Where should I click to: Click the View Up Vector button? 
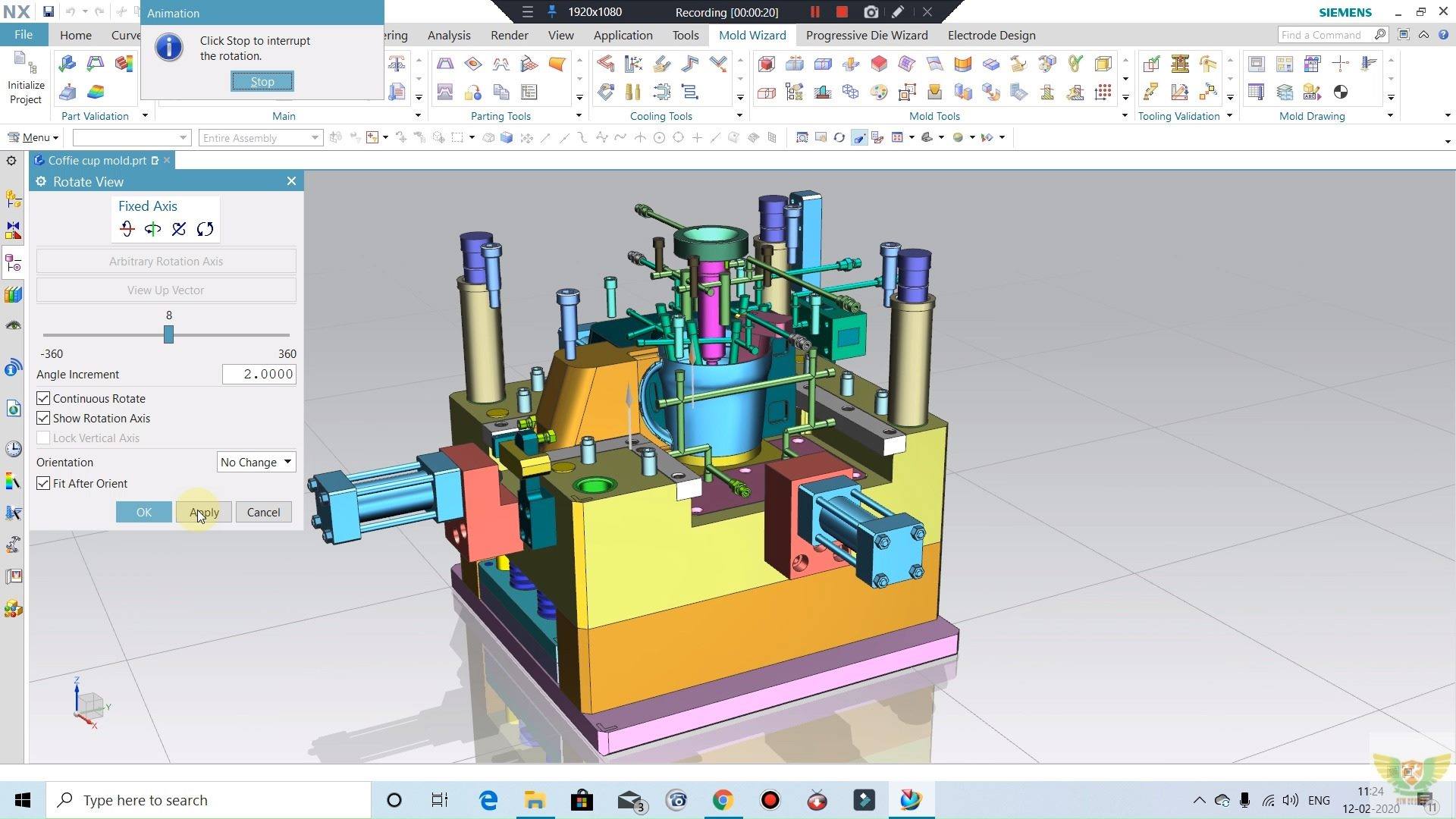point(166,290)
